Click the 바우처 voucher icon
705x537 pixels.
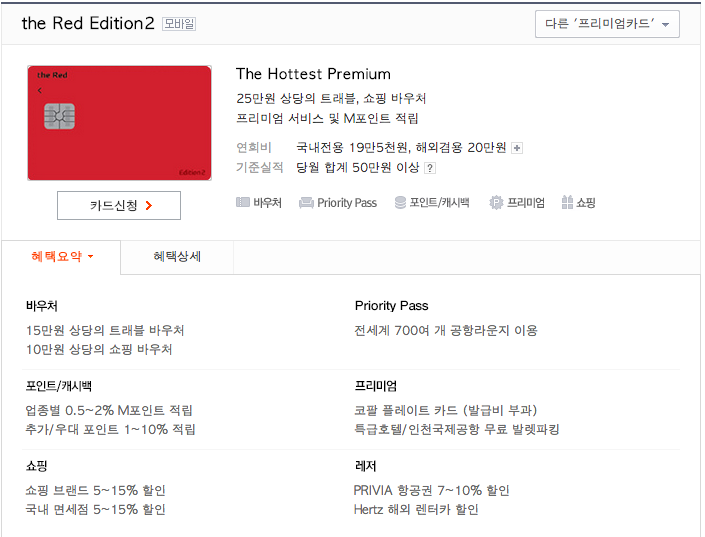pyautogui.click(x=243, y=202)
